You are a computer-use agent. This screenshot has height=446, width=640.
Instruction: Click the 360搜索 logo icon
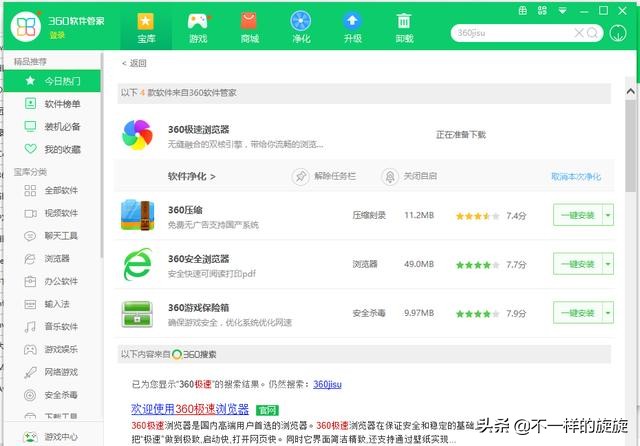click(x=177, y=354)
